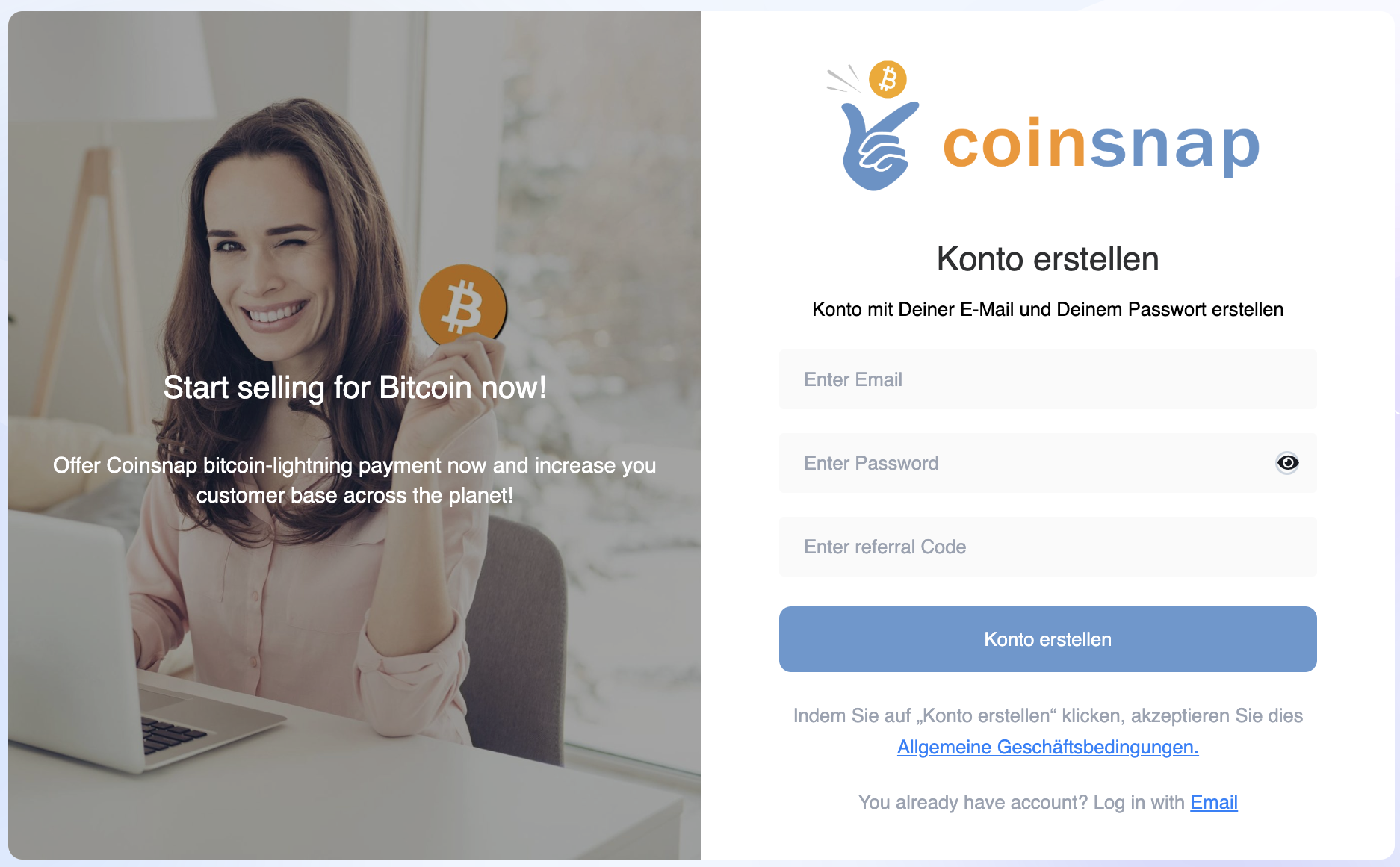This screenshot has width=1400, height=867.
Task: Toggle password visibility eye icon
Action: (x=1286, y=463)
